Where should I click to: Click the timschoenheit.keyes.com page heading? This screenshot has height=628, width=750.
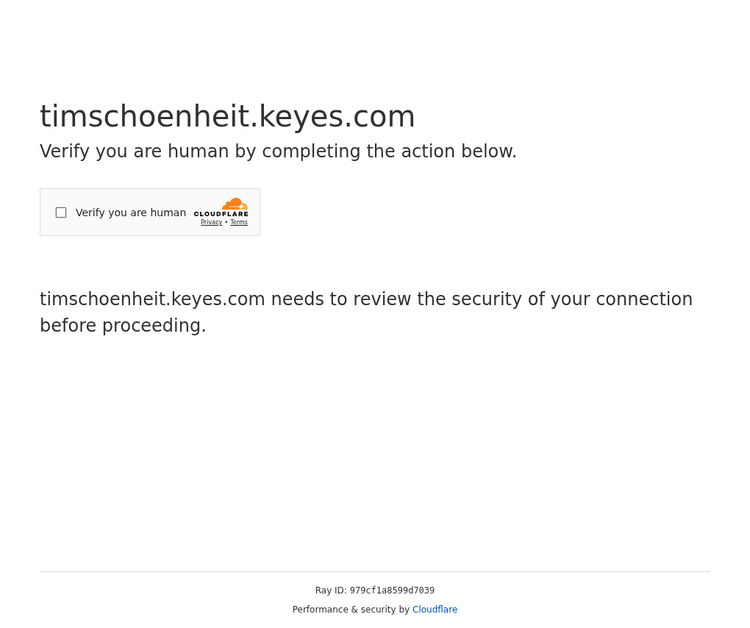(227, 117)
